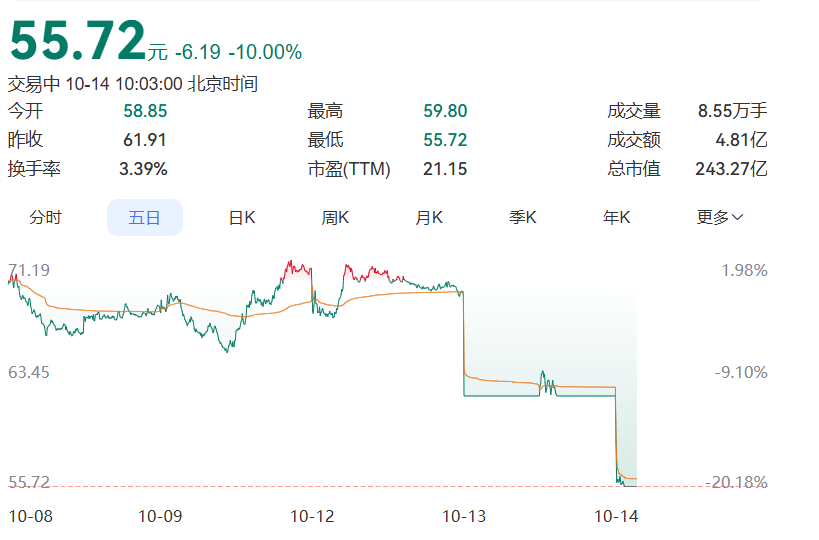Click the current price 55.72 headline

click(78, 40)
